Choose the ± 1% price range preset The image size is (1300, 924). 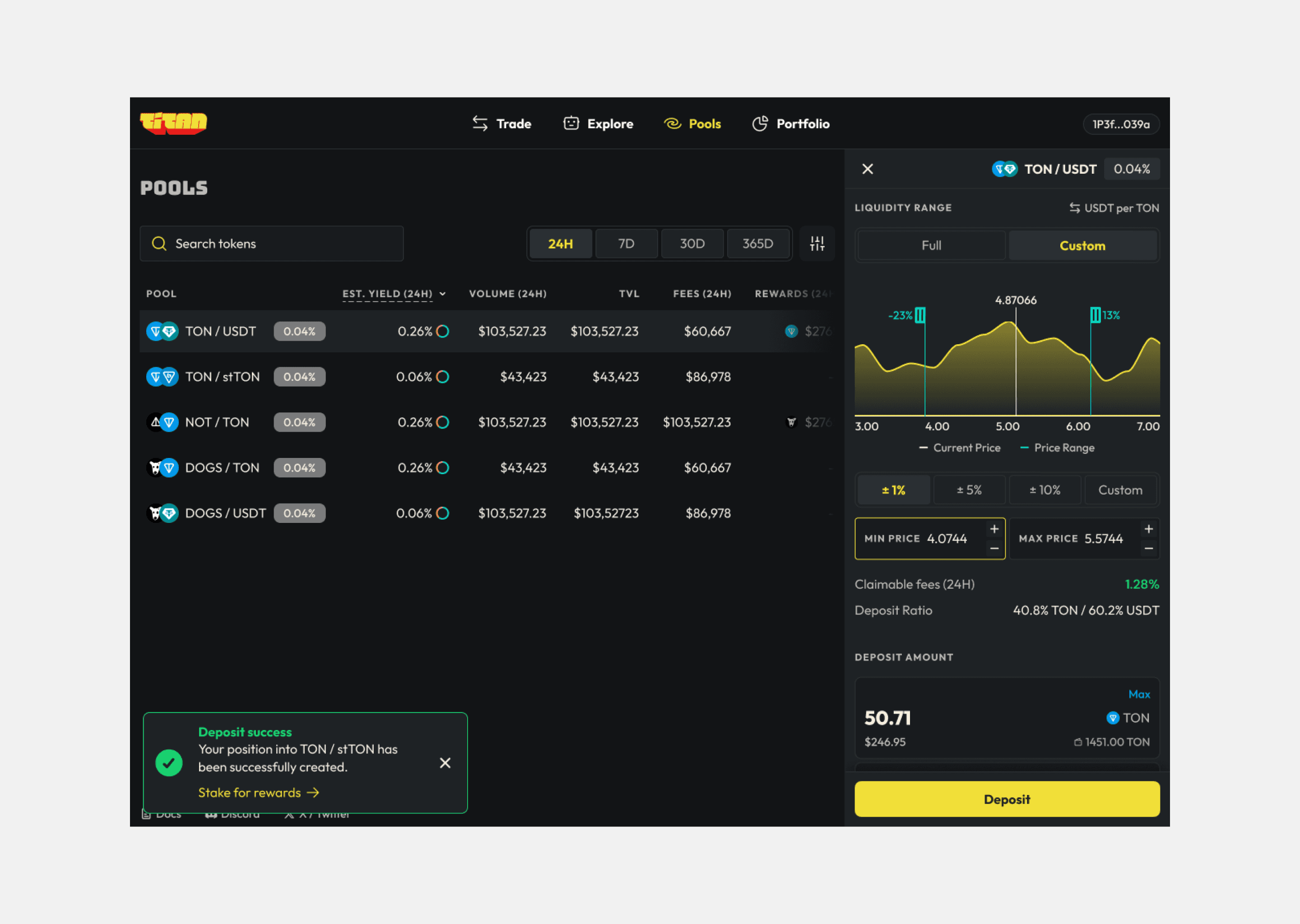coord(894,490)
